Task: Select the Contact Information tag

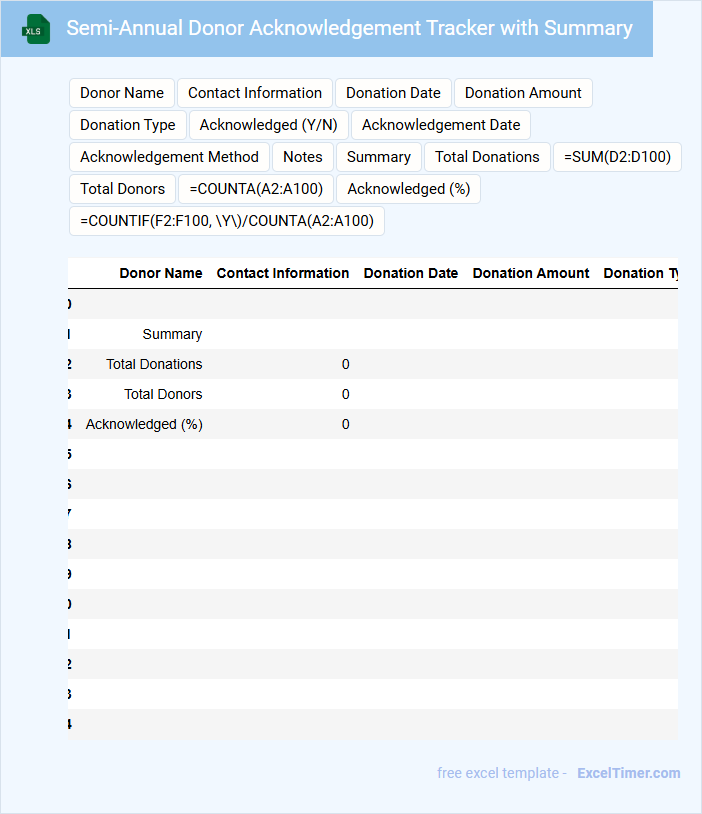Action: coord(255,93)
